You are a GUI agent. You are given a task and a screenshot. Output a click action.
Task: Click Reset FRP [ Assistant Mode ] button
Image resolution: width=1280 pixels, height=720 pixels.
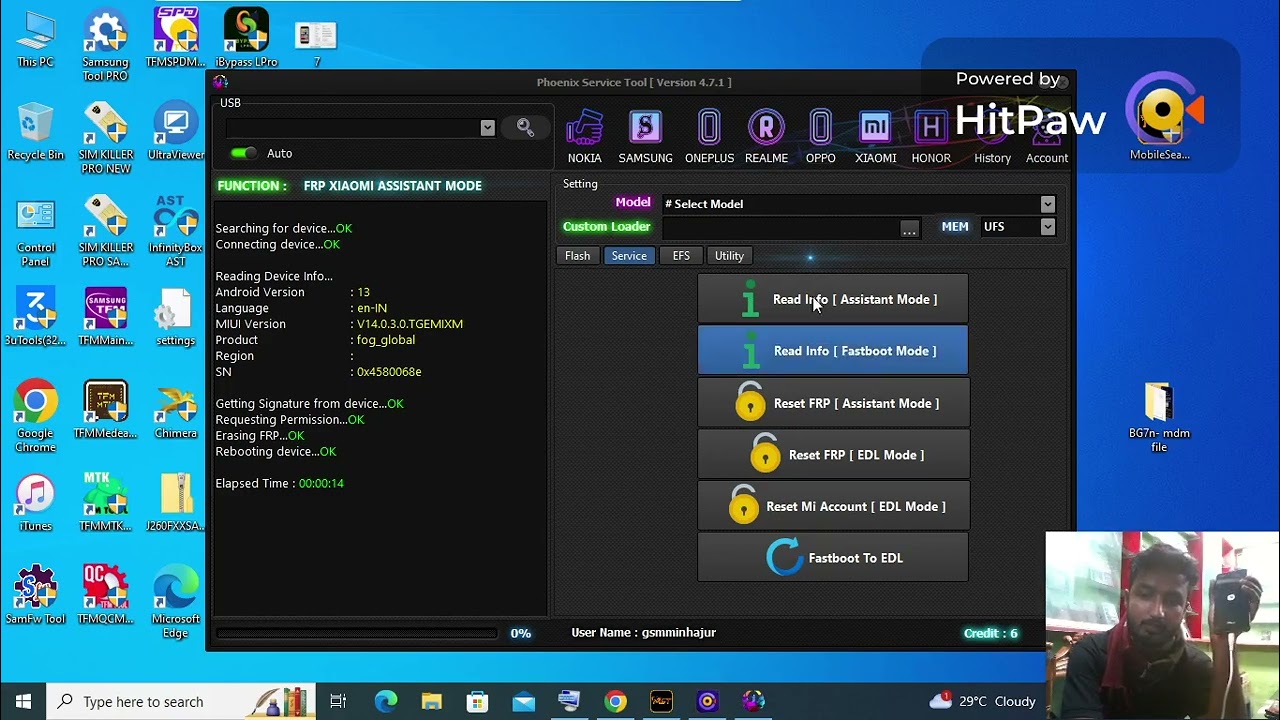coord(833,403)
